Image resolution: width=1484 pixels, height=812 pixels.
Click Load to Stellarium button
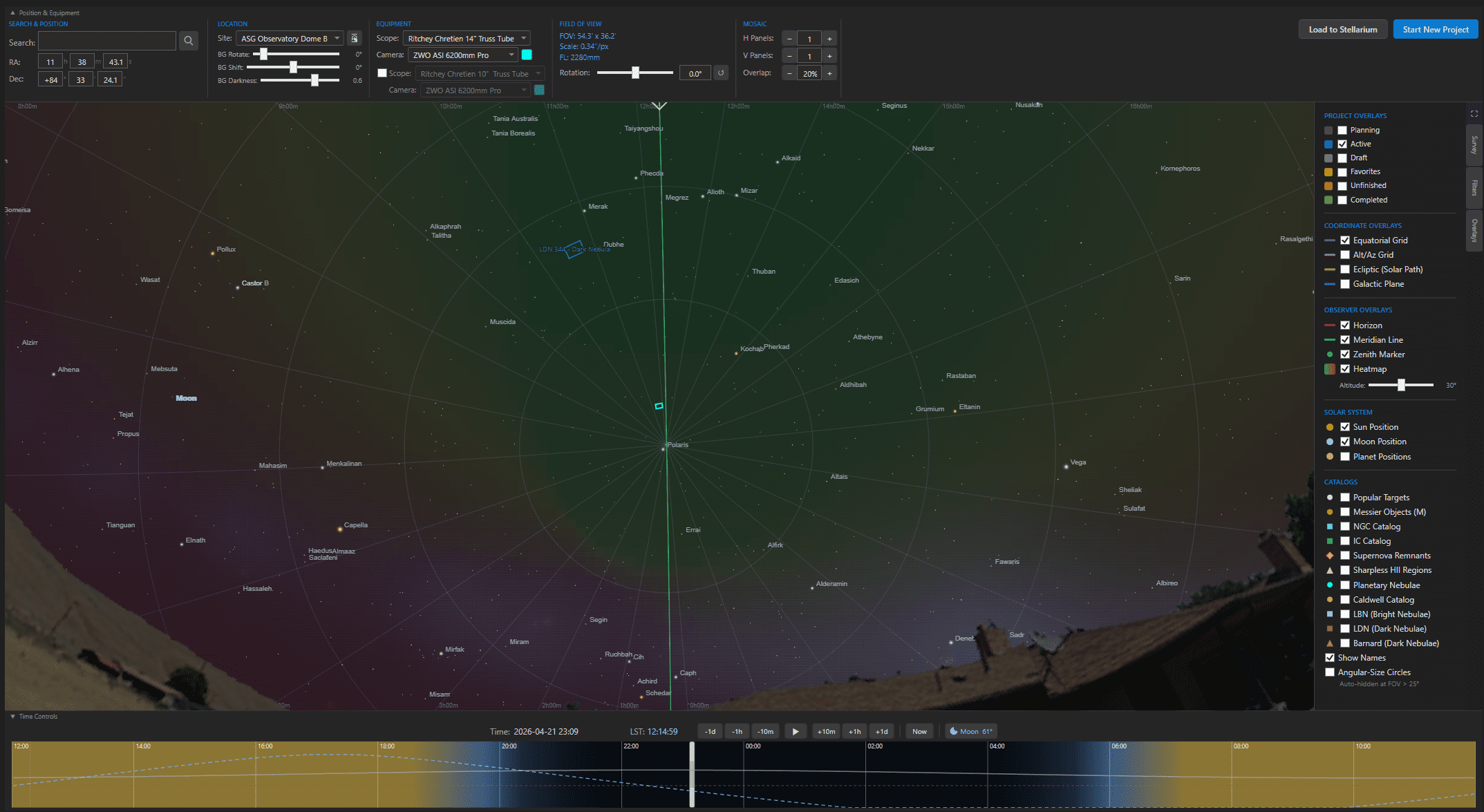click(1342, 30)
